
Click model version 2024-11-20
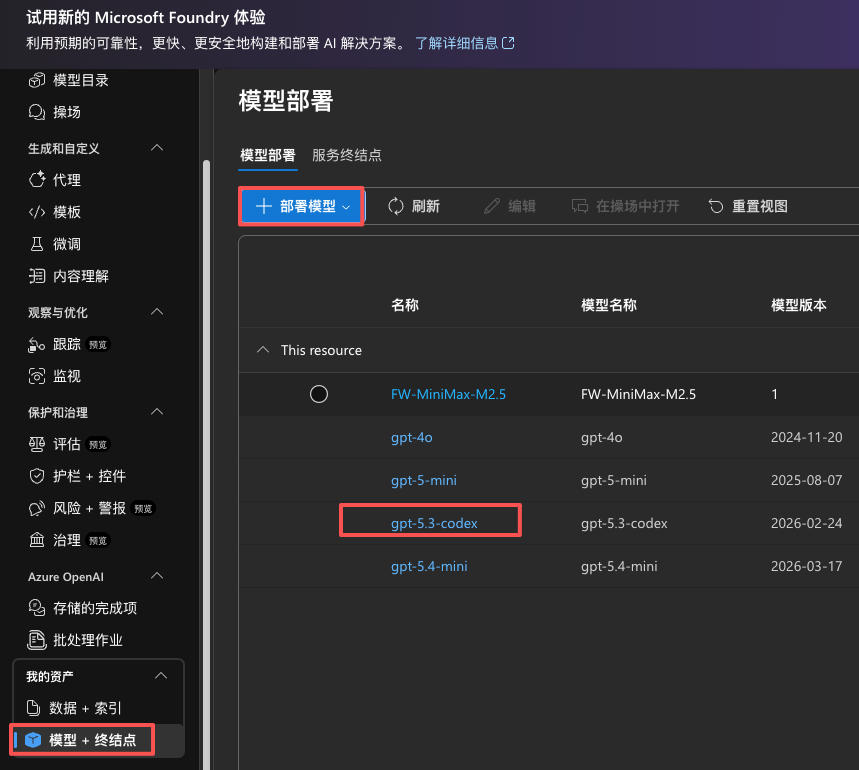point(806,437)
